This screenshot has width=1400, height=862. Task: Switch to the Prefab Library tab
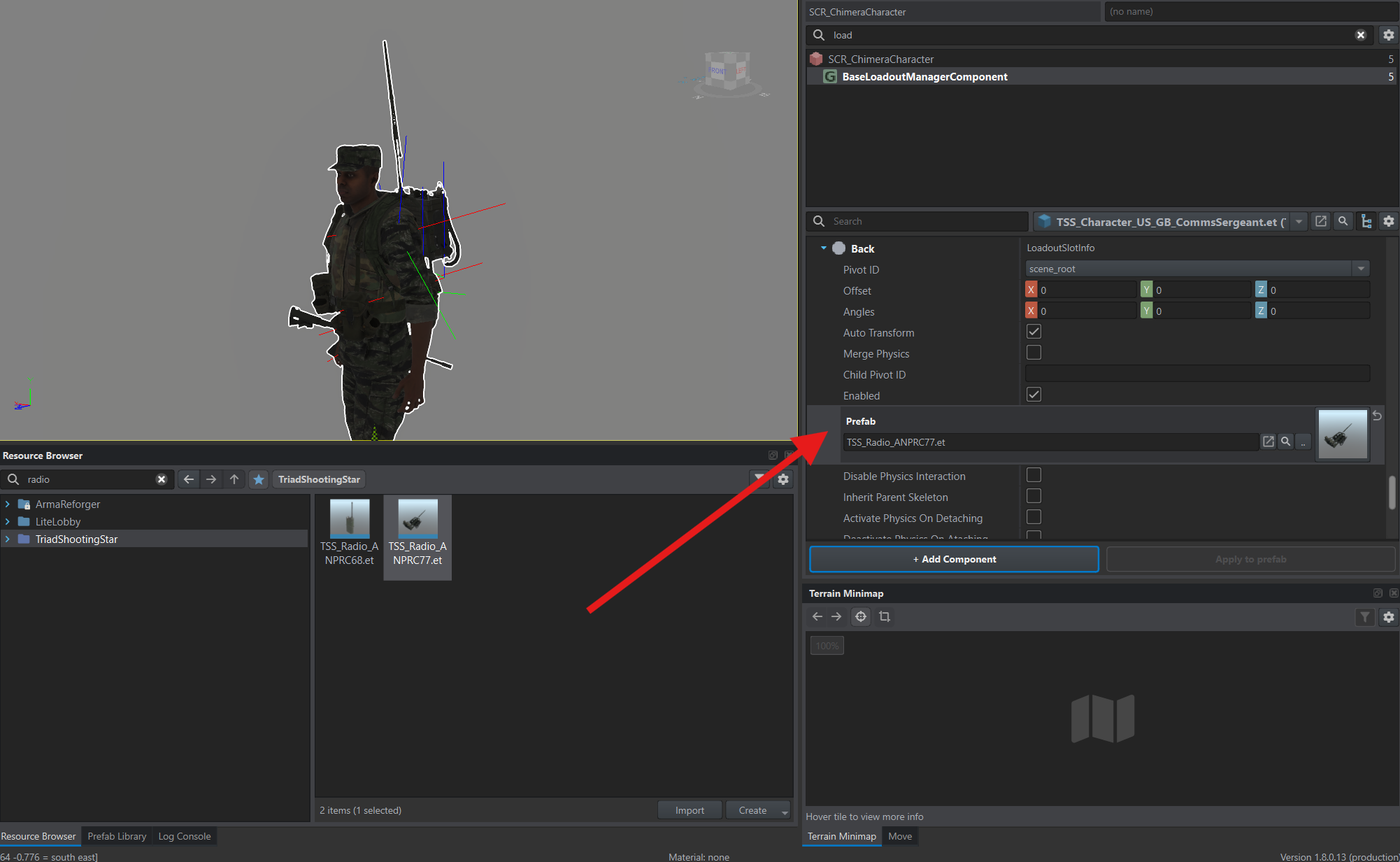(x=117, y=836)
